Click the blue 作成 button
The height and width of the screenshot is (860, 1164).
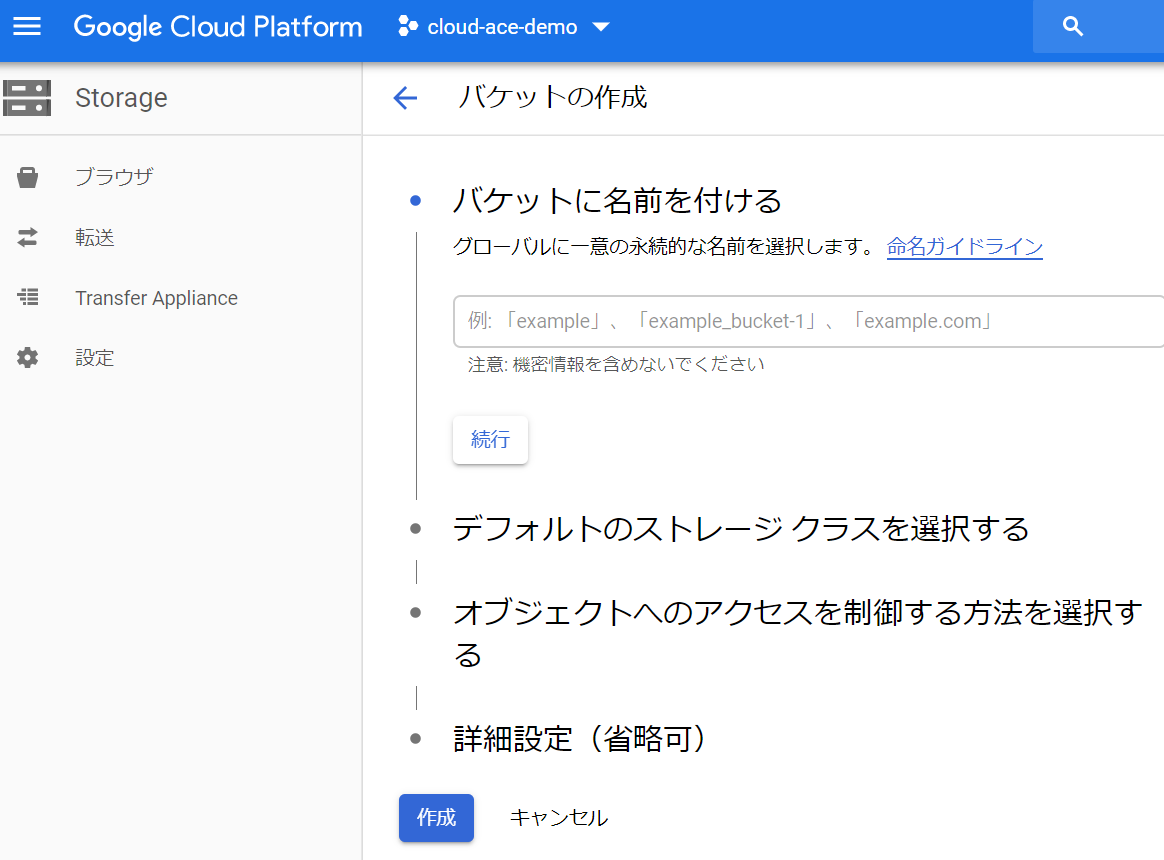436,818
